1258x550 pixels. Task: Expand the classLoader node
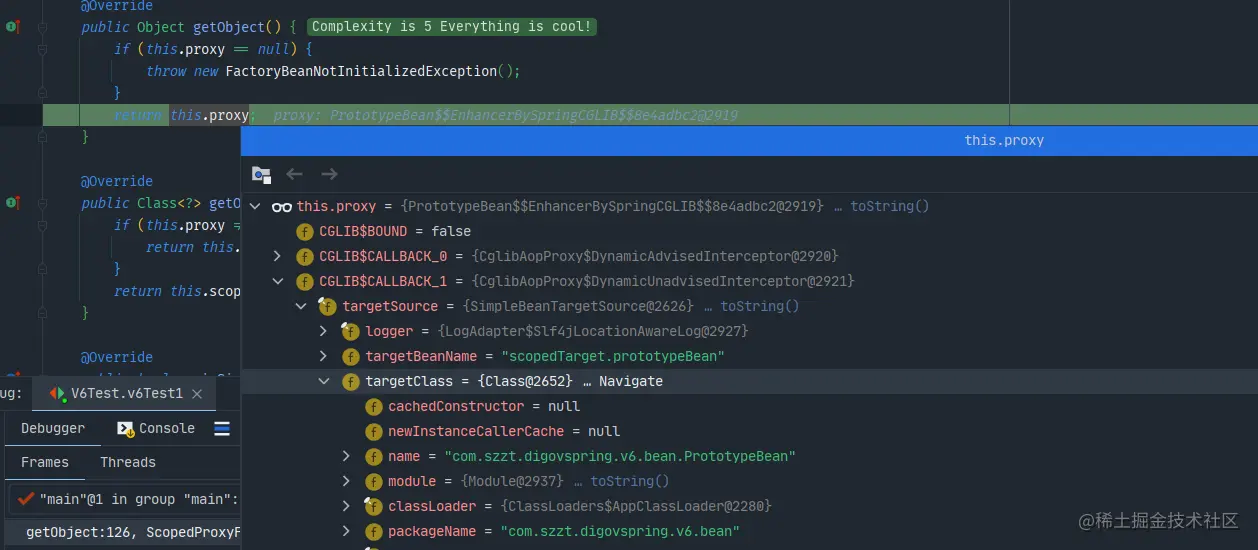tap(346, 506)
